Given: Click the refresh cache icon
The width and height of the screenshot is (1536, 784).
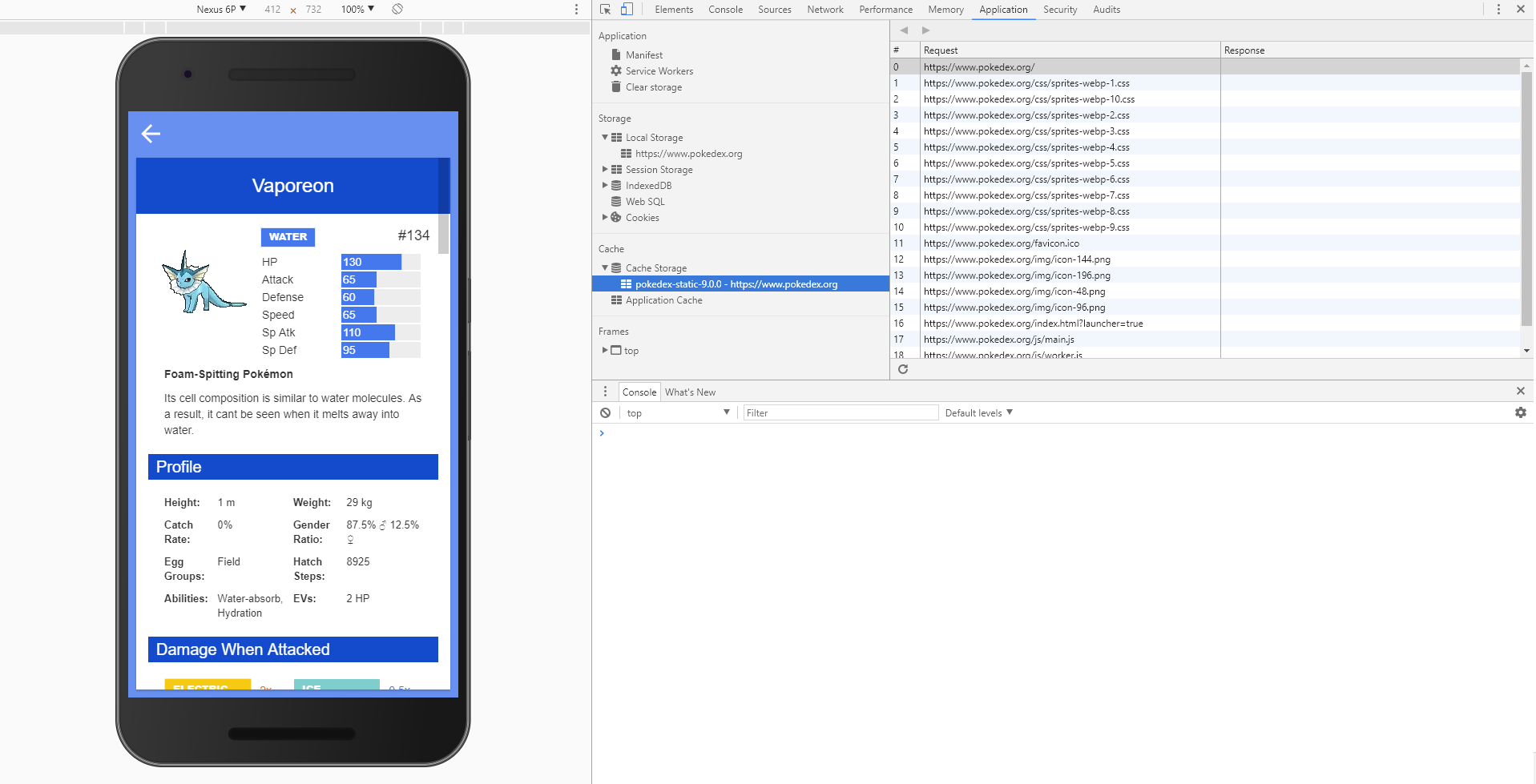Looking at the screenshot, I should point(903,369).
